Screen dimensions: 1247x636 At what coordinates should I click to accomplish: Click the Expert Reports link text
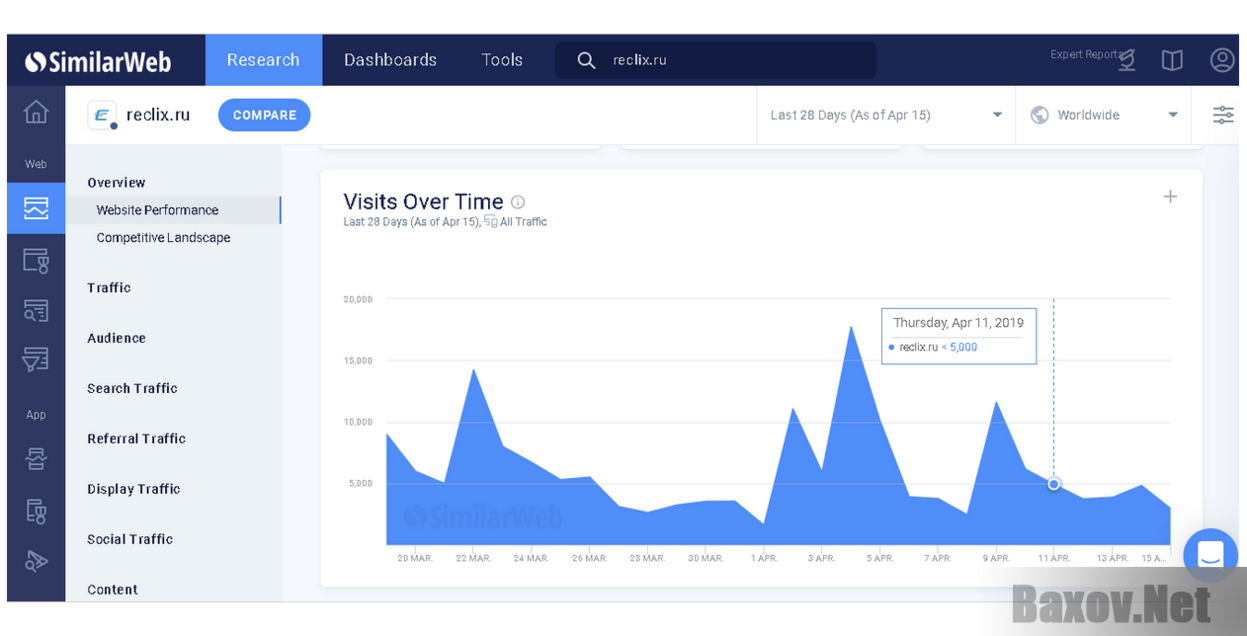1086,55
